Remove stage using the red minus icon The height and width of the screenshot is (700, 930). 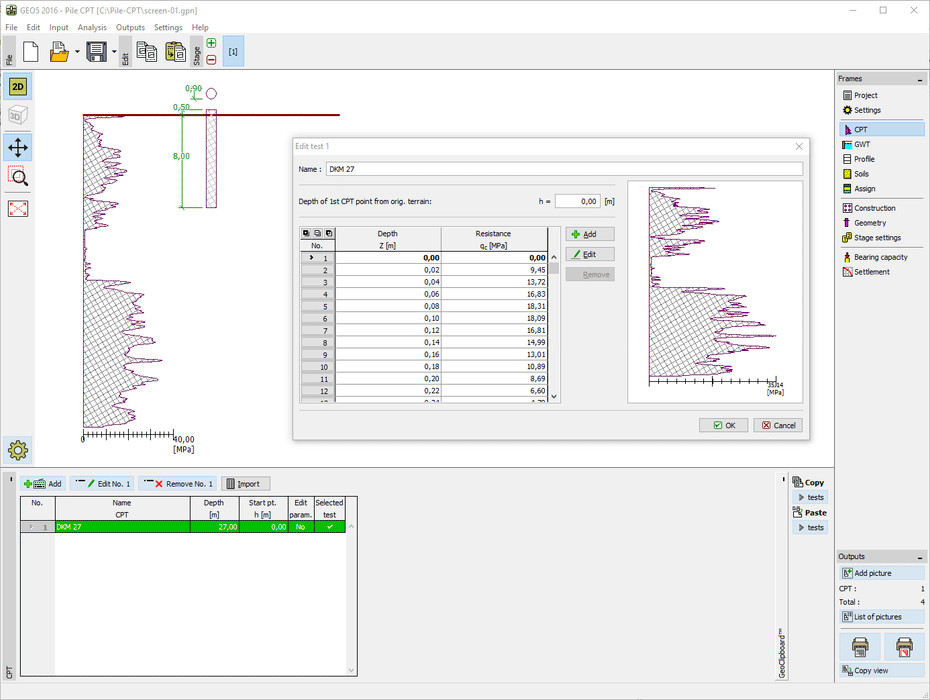pos(211,60)
